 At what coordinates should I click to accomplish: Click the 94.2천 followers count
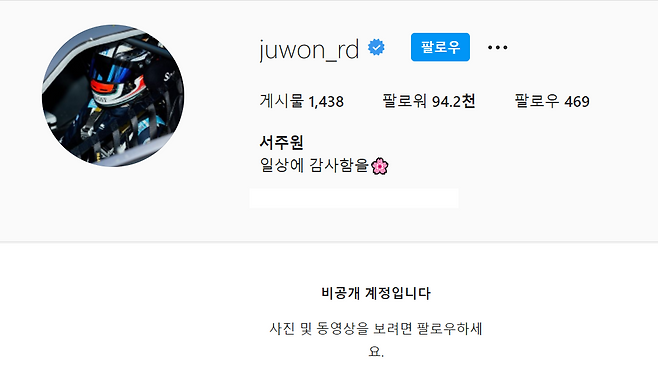[453, 101]
